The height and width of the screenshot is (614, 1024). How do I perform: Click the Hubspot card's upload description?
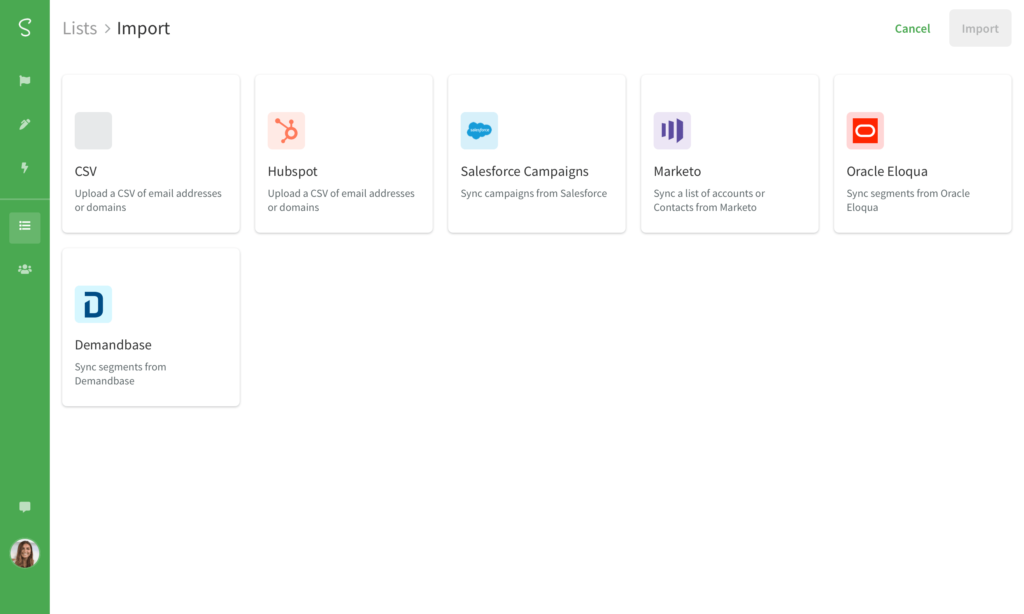[341, 201]
